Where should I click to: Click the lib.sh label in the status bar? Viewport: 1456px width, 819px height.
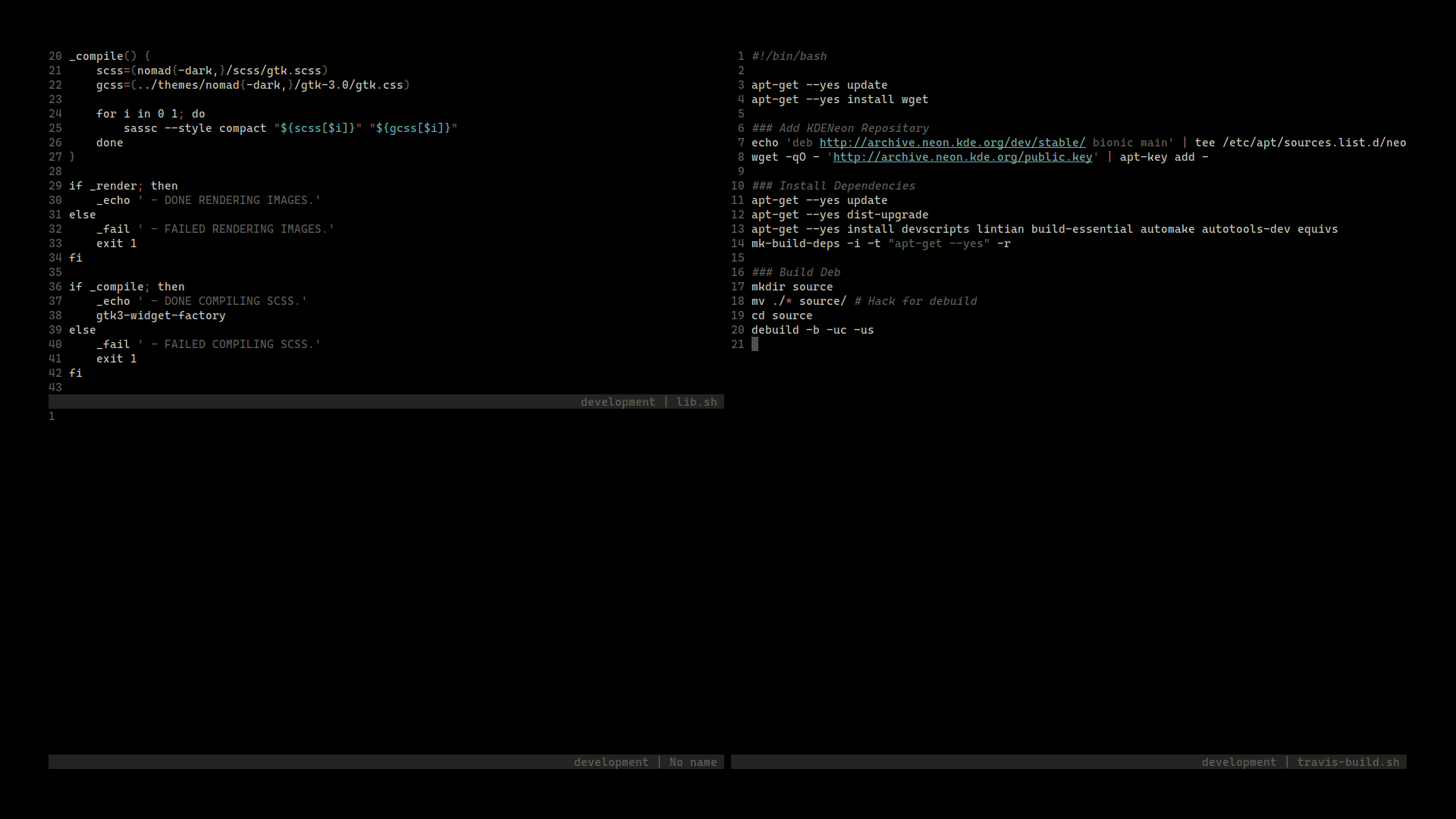pos(696,401)
